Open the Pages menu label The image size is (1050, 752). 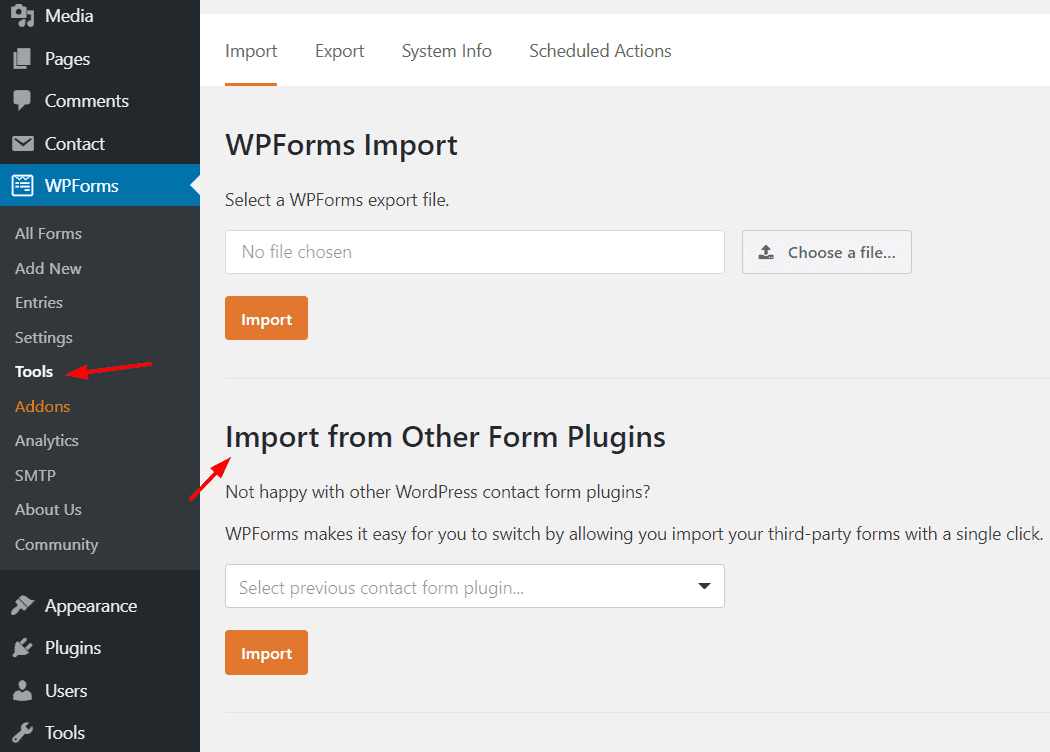pos(67,59)
